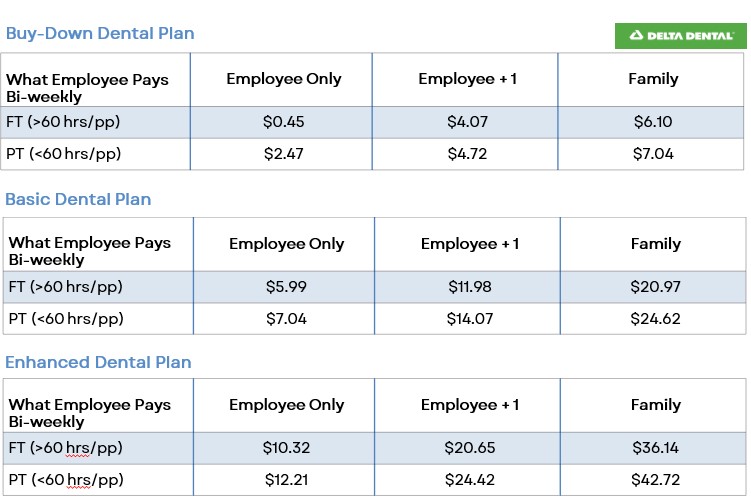Click the Basic plan PT Family $24.62 cell
This screenshot has height=501, width=751.
click(655, 319)
